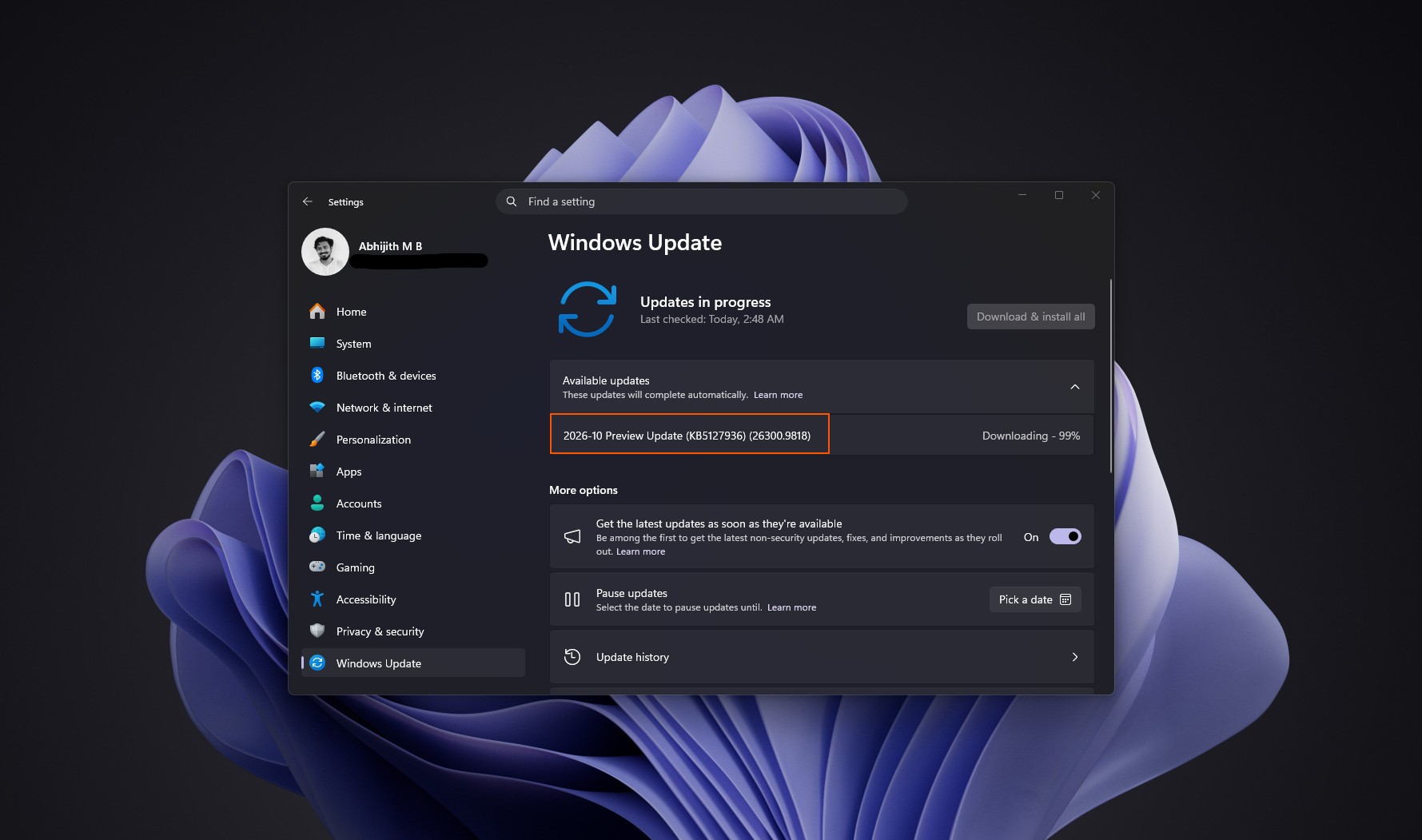Click the Last checked time text
This screenshot has height=840, width=1422.
712,319
